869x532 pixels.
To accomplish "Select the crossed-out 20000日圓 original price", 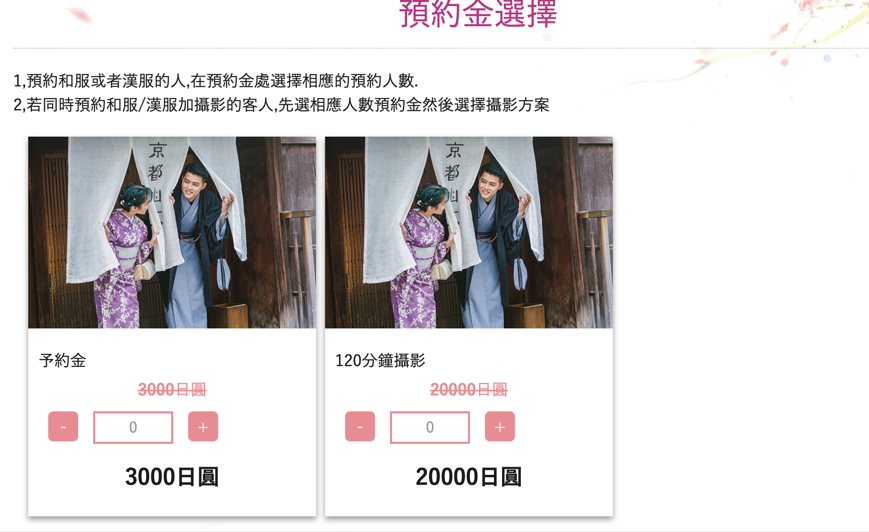I will pyautogui.click(x=469, y=390).
